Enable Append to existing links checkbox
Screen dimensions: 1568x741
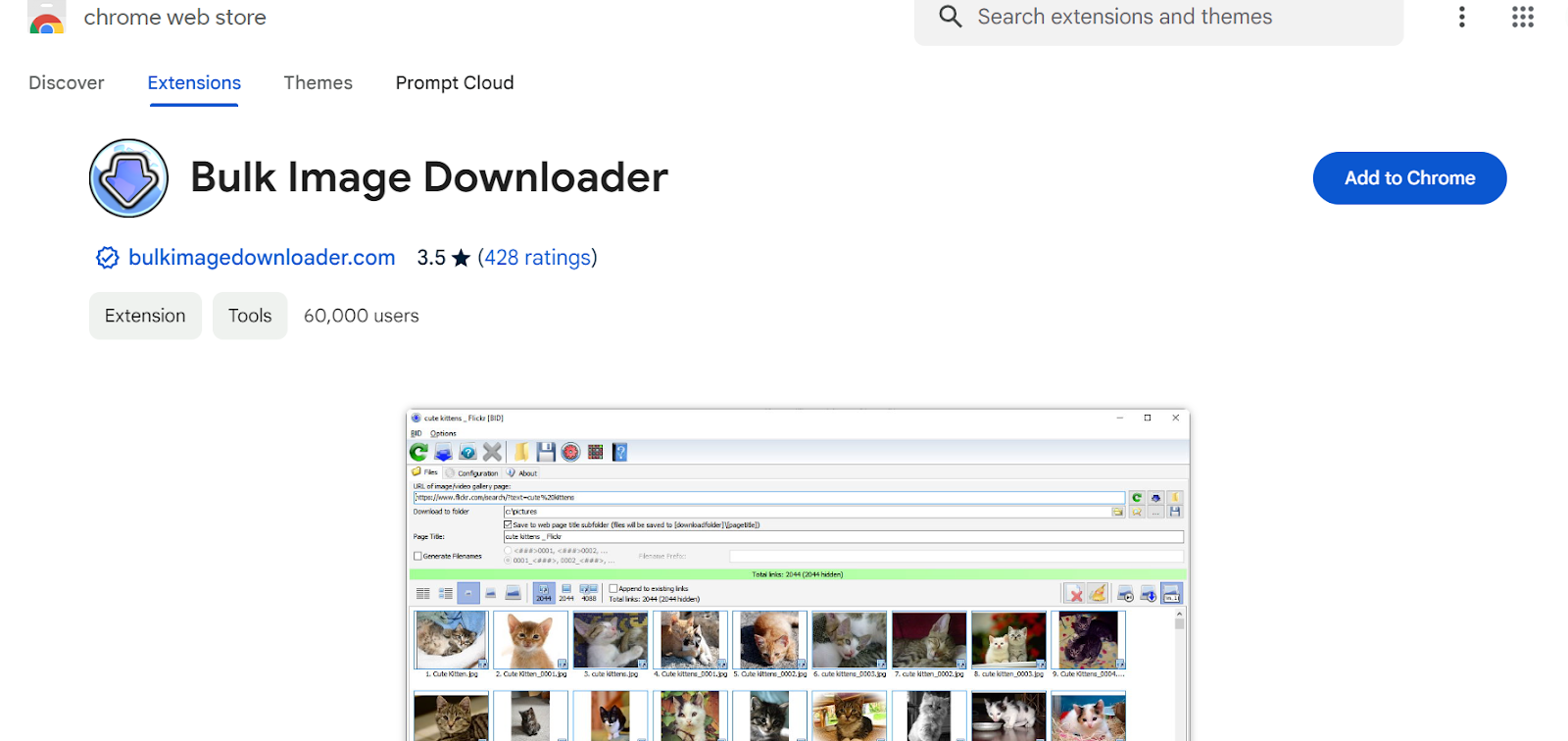(x=613, y=588)
